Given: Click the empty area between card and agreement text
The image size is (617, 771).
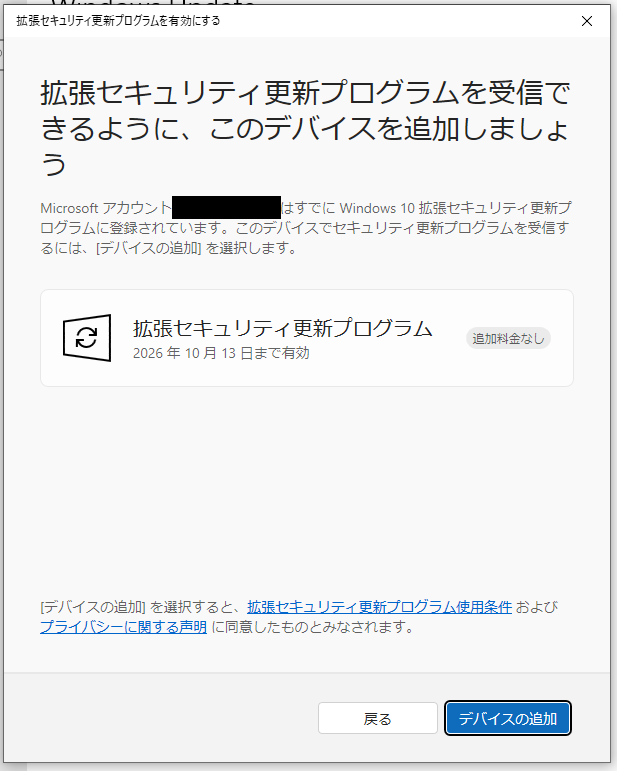Looking at the screenshot, I should [305, 490].
